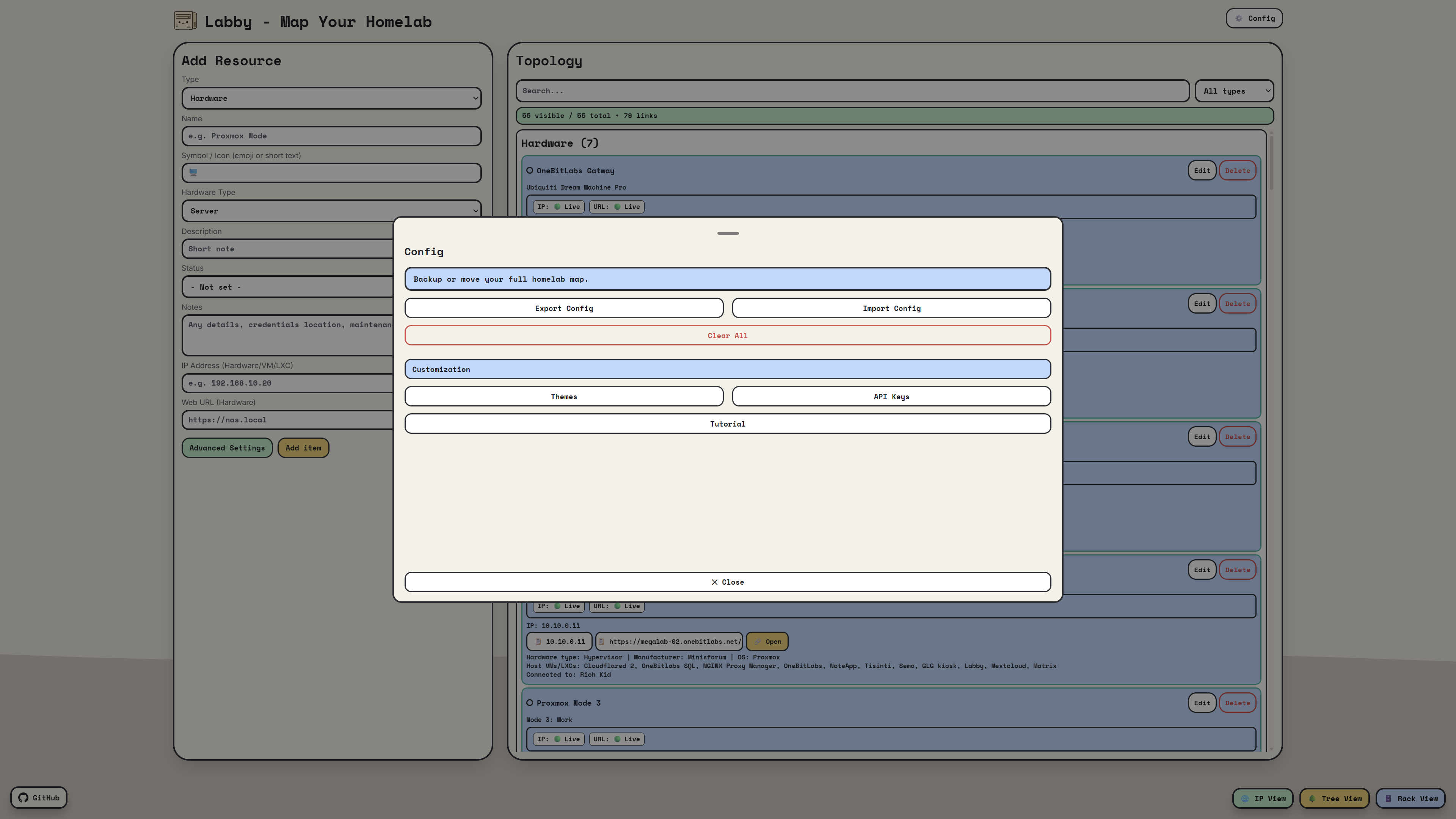Click 'Backup or move your full homelab map.' banner
The height and width of the screenshot is (819, 1456).
pos(728,279)
